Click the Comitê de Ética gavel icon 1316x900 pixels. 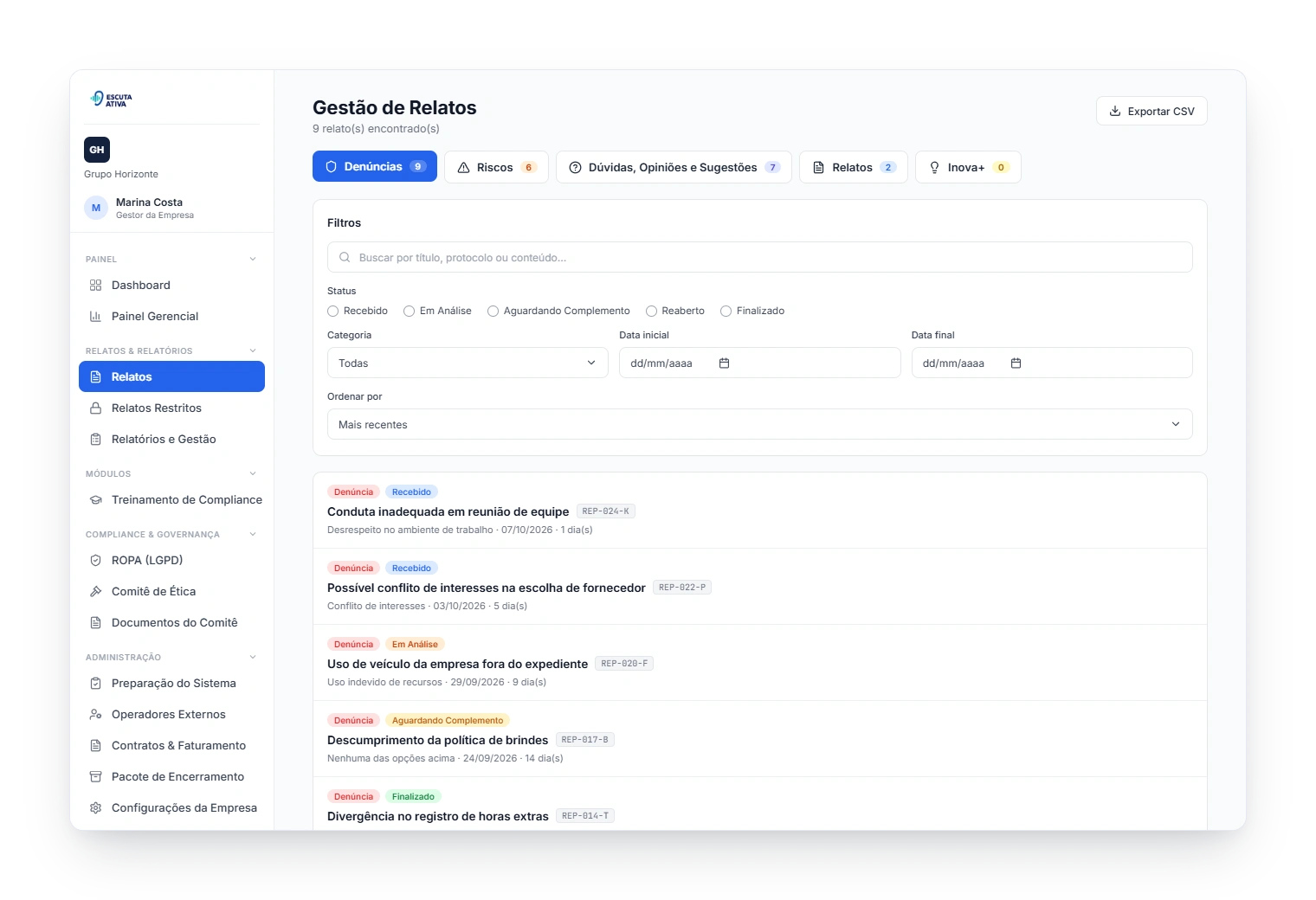[x=96, y=592]
